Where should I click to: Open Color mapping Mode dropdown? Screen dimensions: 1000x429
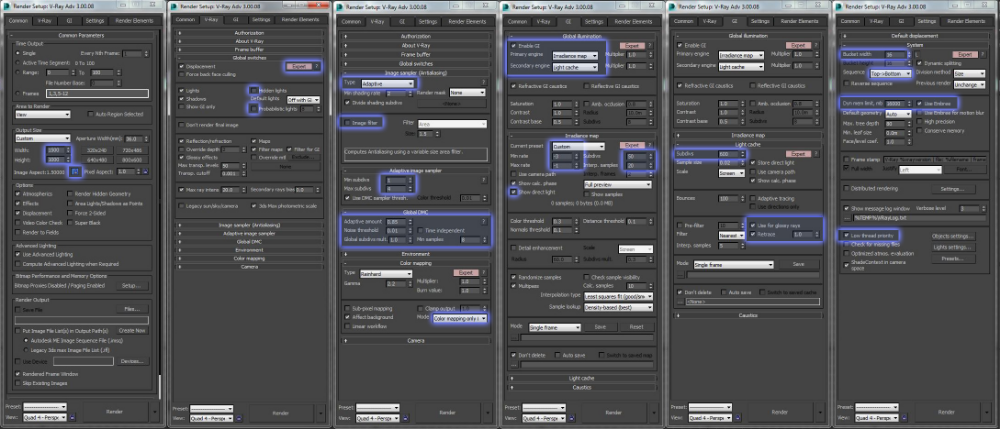[459, 317]
